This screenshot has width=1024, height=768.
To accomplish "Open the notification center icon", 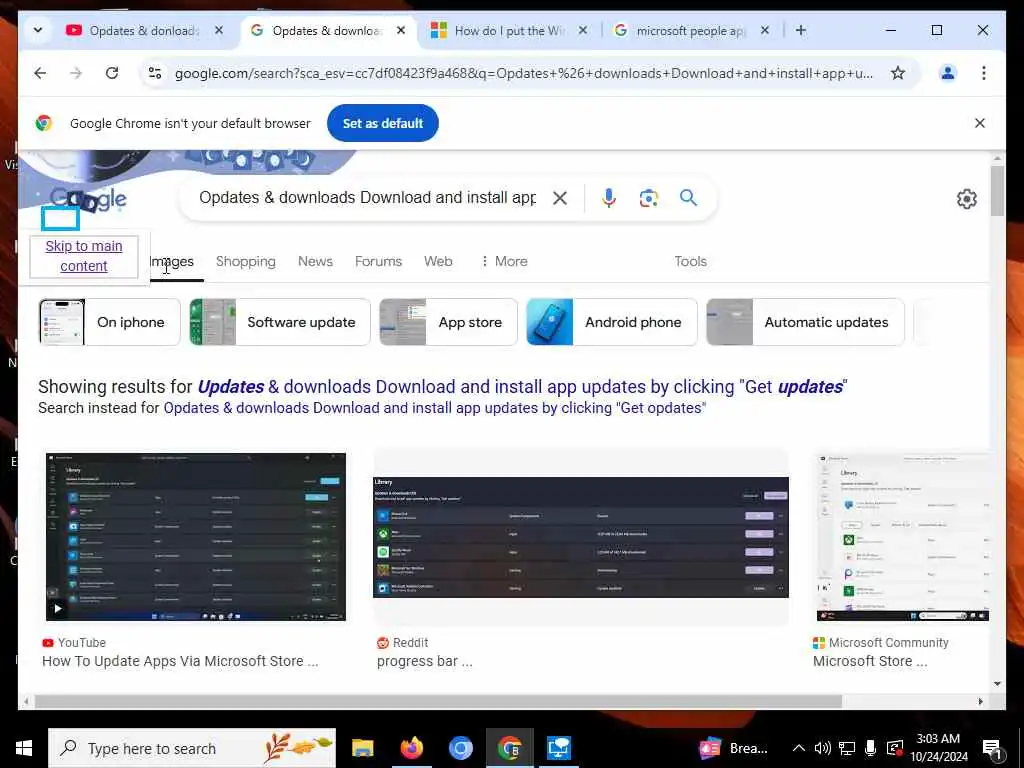I will coord(992,749).
